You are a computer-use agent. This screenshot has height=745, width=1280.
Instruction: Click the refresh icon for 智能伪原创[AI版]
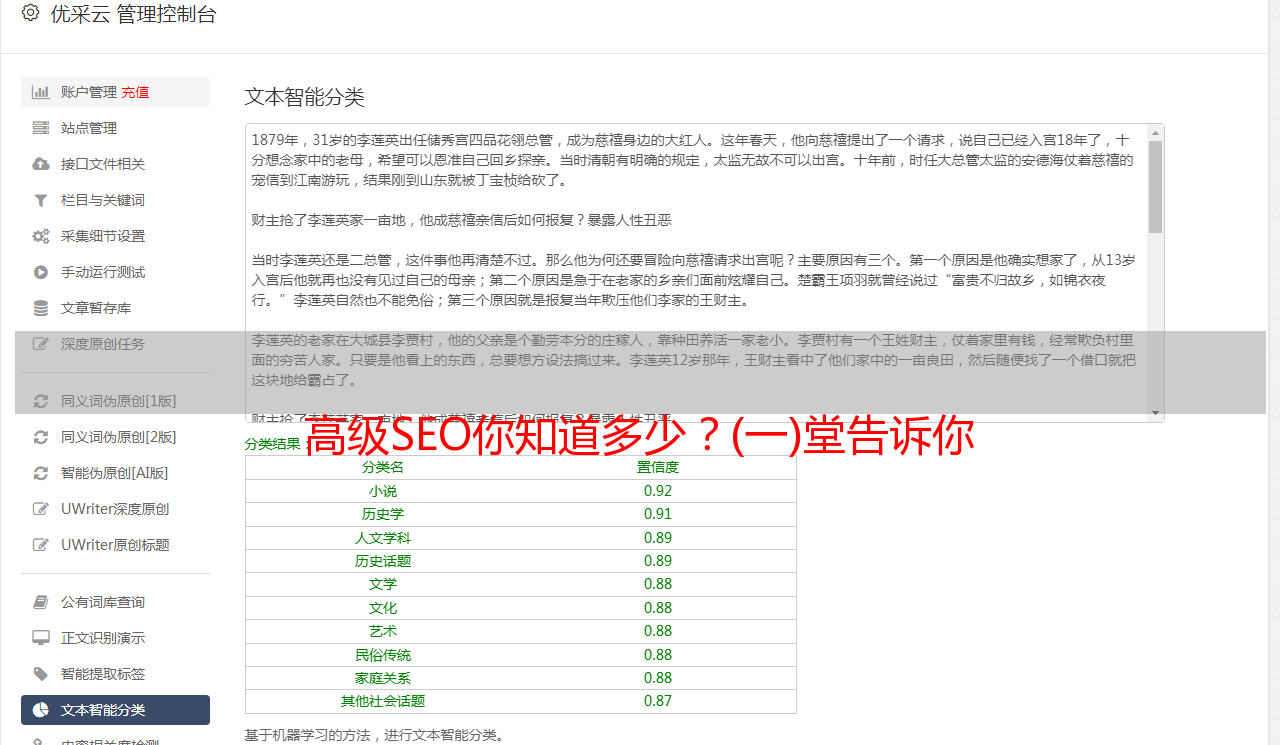click(41, 473)
